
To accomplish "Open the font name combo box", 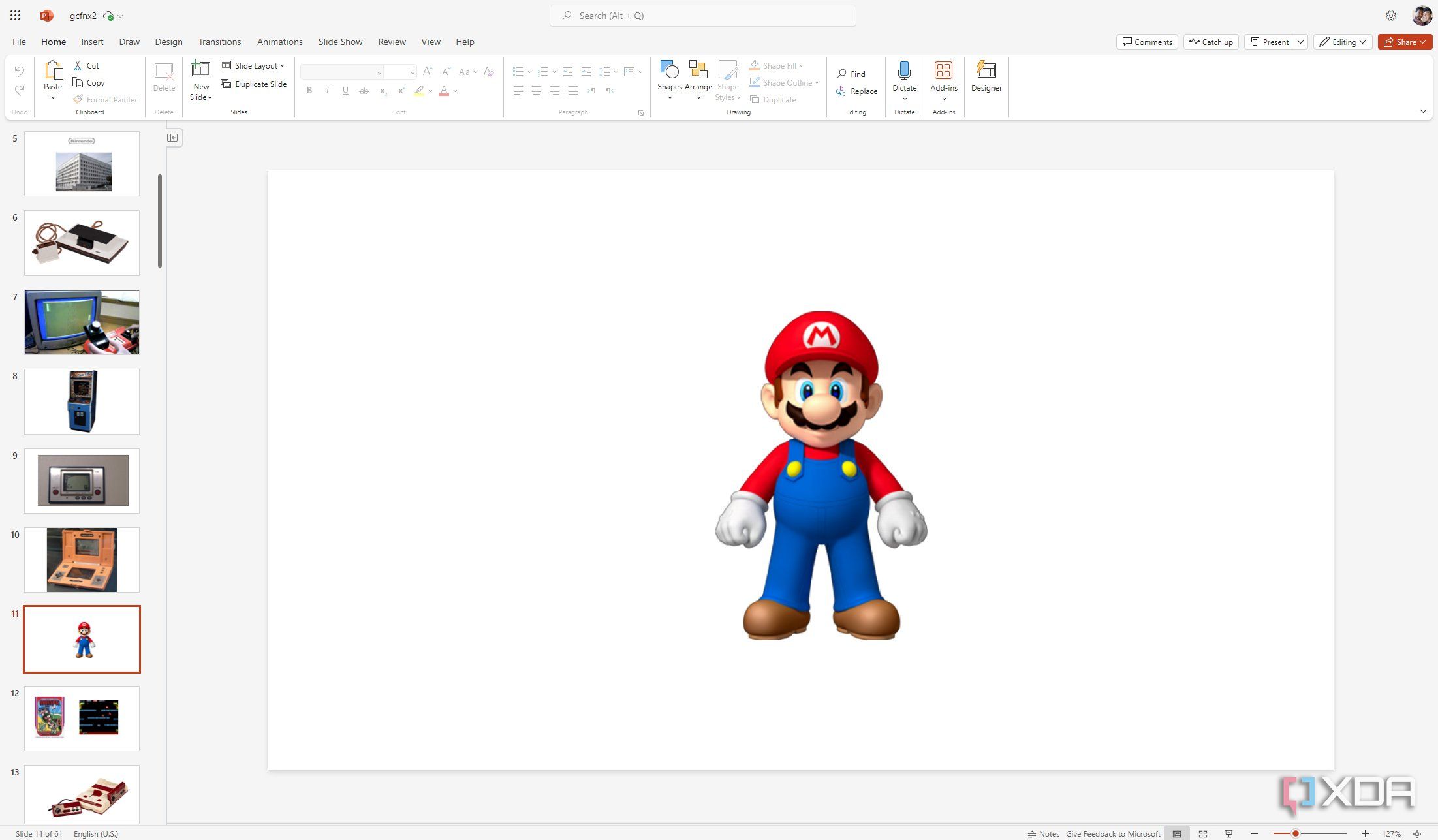I will coord(342,72).
